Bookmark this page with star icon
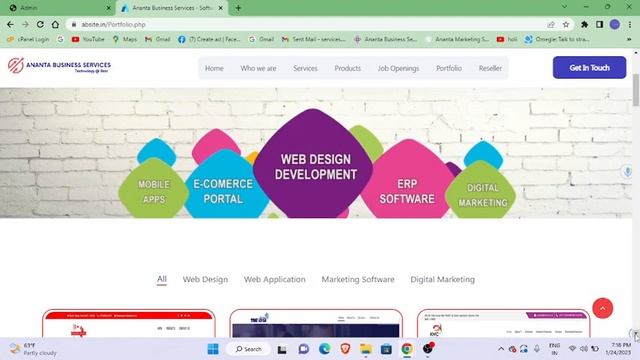This screenshot has width=640, height=360. (566, 24)
